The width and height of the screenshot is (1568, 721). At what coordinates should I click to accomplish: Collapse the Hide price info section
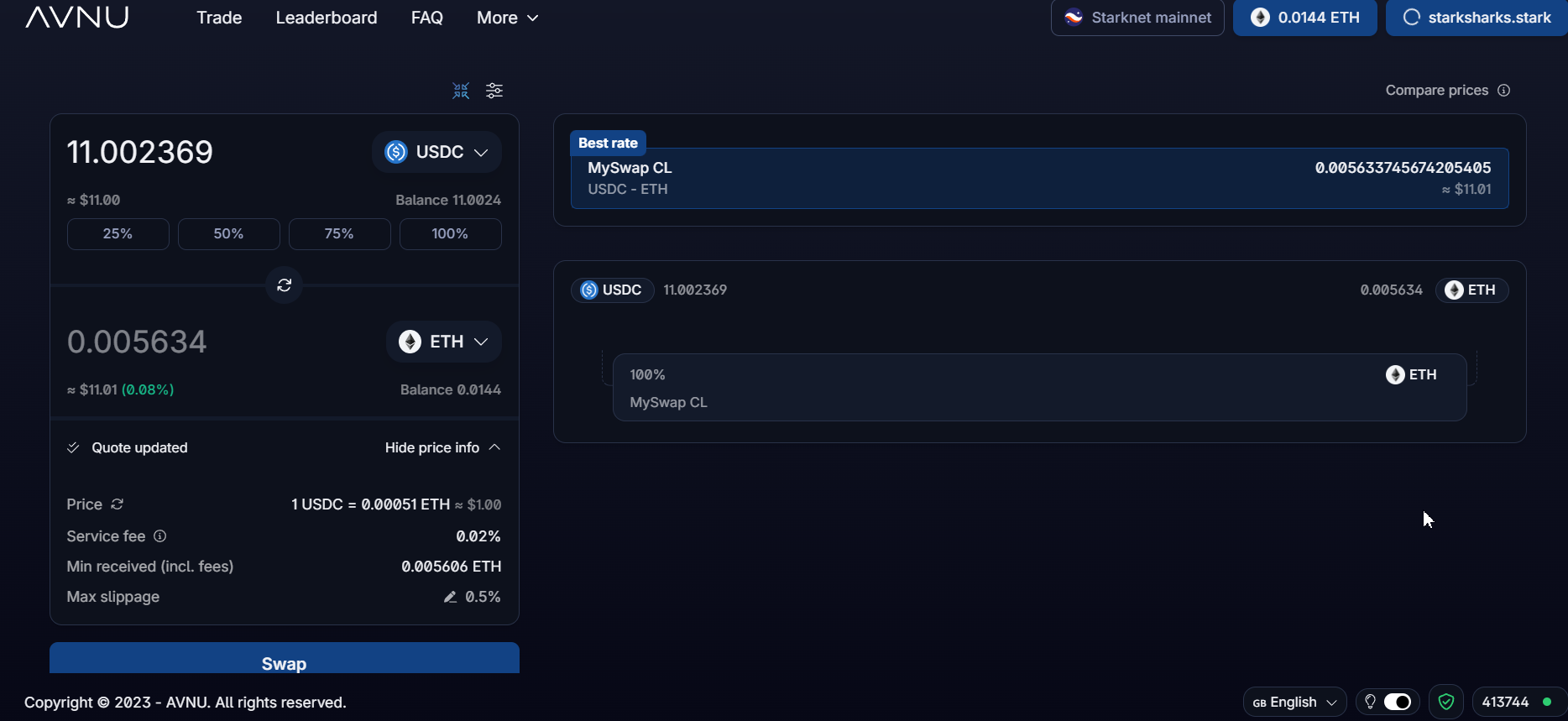(443, 448)
